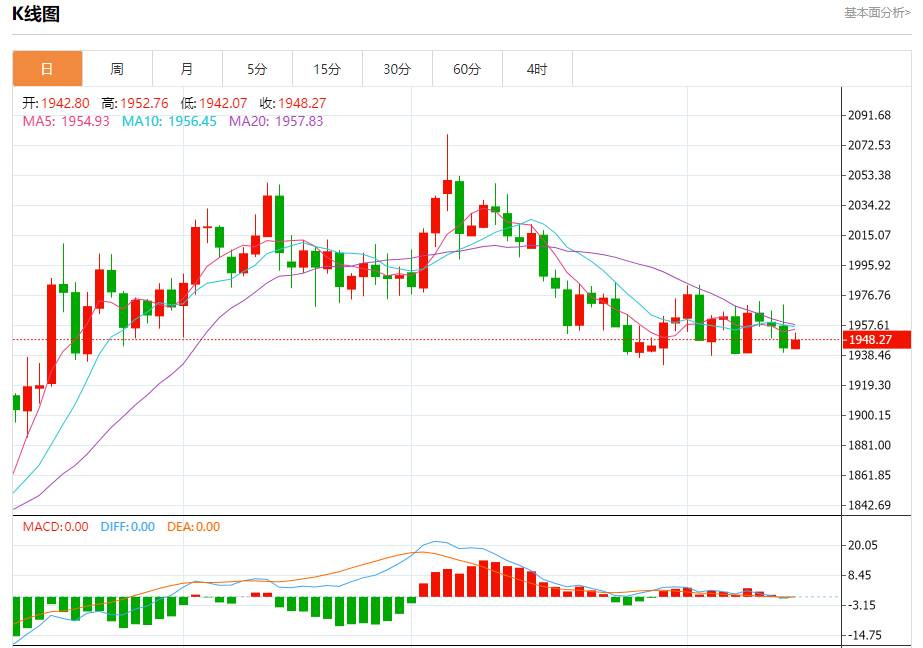Click the K线图 chart heading
The height and width of the screenshot is (648, 923).
36,13
